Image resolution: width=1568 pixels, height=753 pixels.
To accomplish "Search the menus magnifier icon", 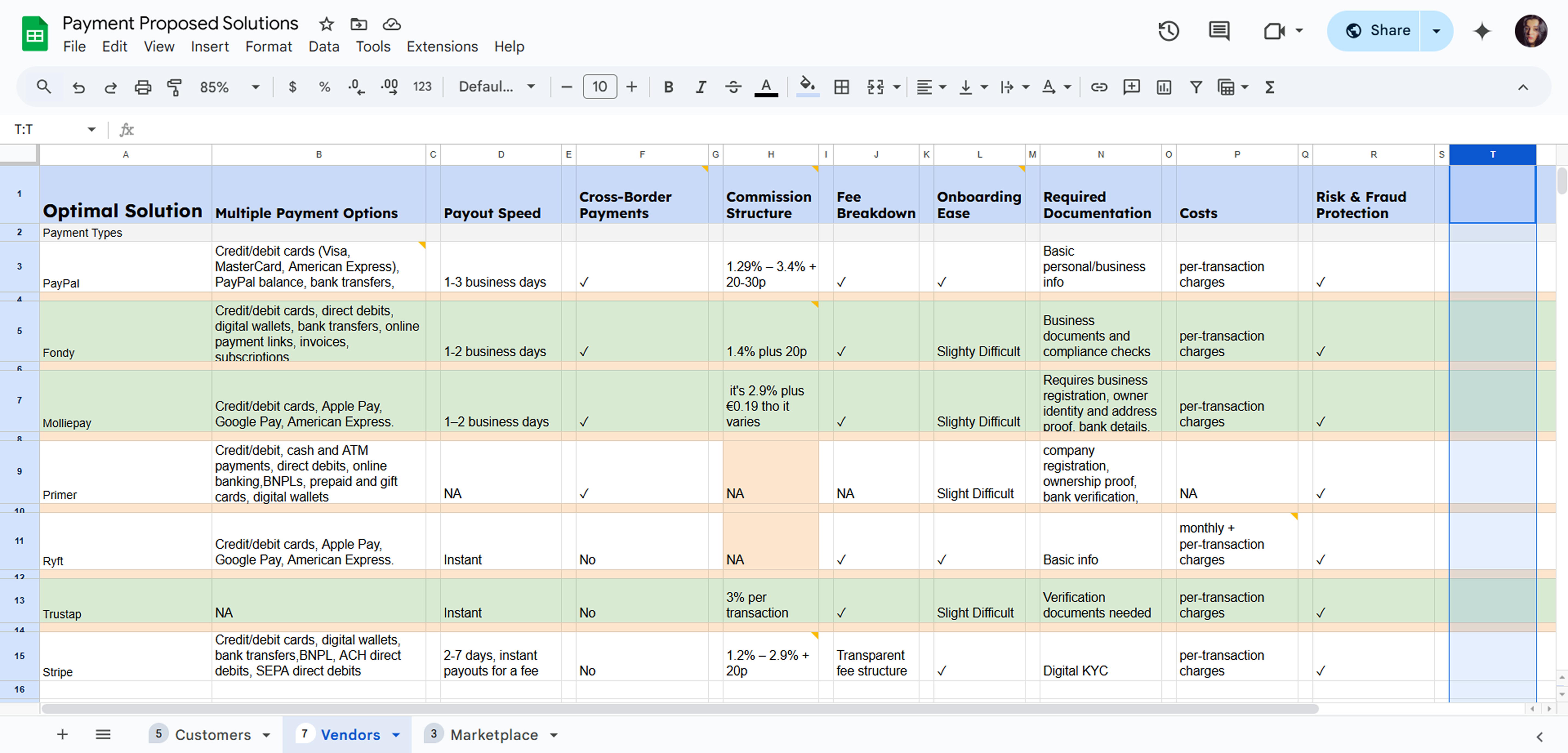I will (43, 87).
